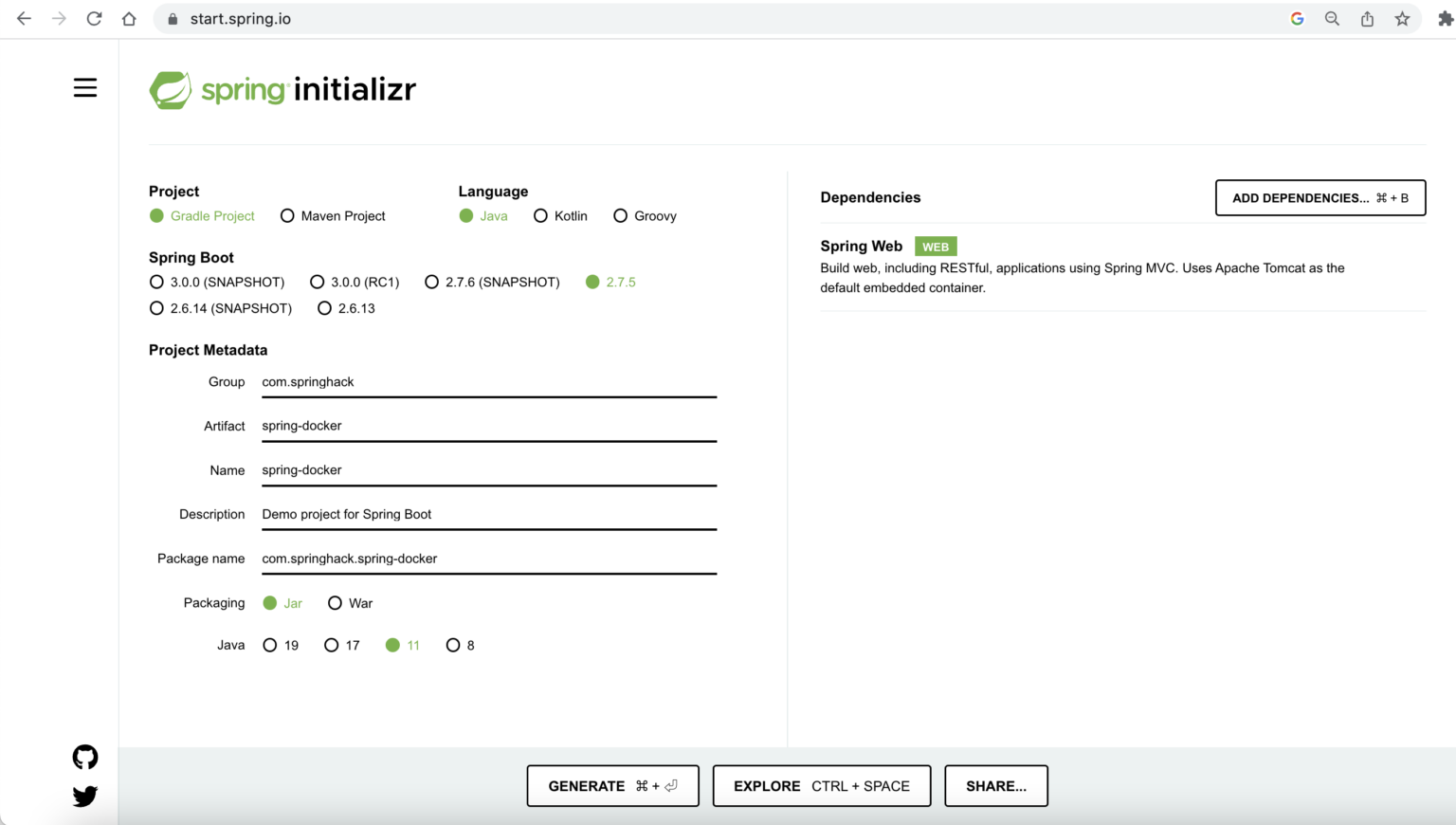The height and width of the screenshot is (825, 1456).
Task: Choose Spring Boot version 2.6.13
Action: click(325, 307)
